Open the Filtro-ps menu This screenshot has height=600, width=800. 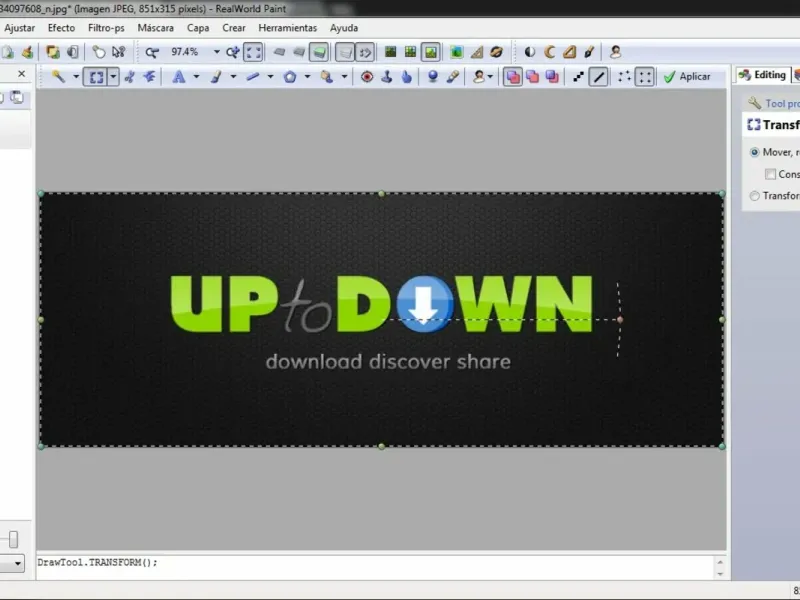click(x=106, y=28)
